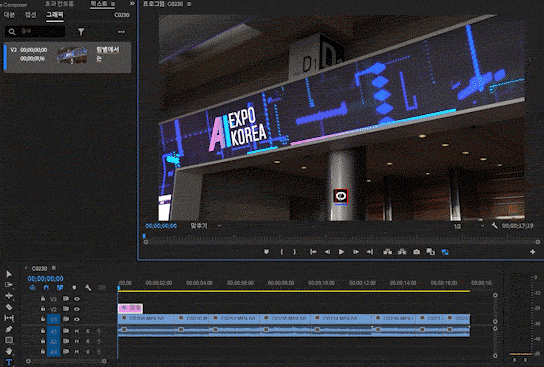Open caption track options in timeline
Screen dimensions: 544x367
102,288
